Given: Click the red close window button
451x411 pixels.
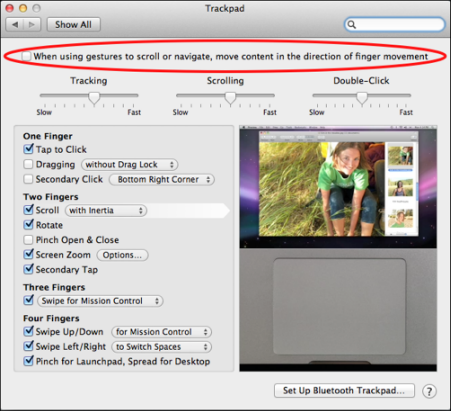Looking at the screenshot, I should pos(10,8).
